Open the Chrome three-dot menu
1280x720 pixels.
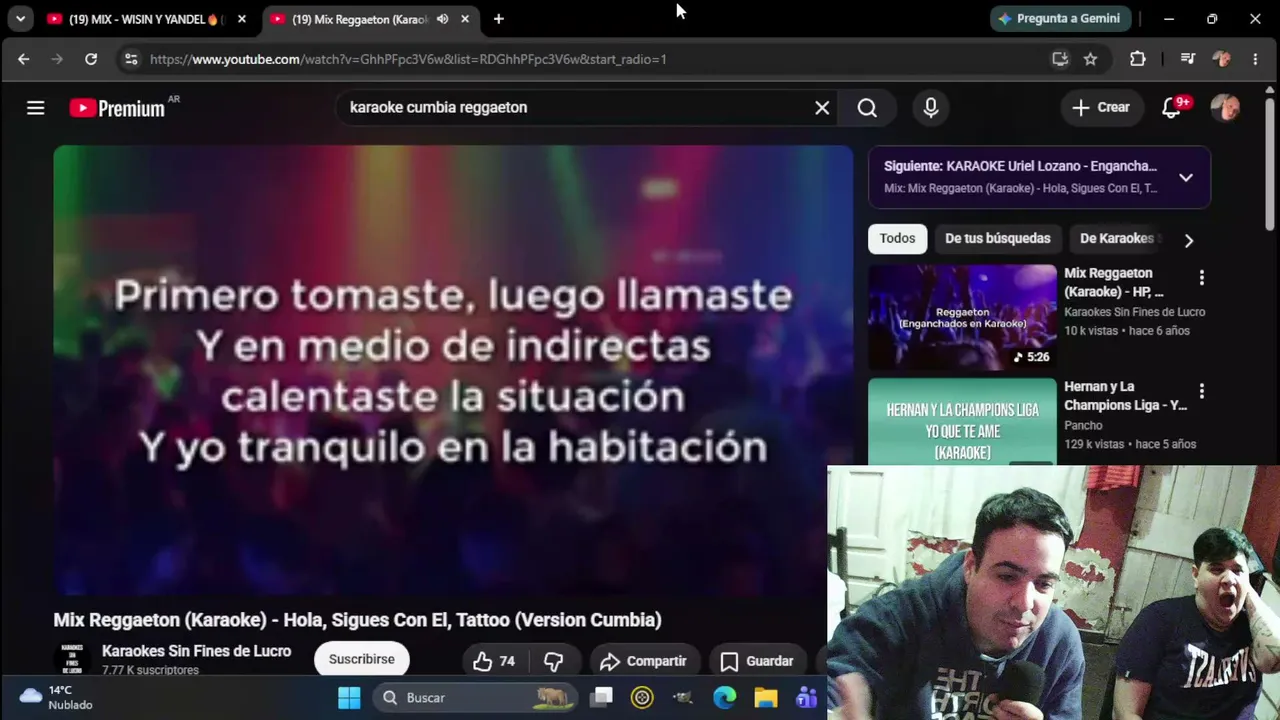pyautogui.click(x=1255, y=59)
